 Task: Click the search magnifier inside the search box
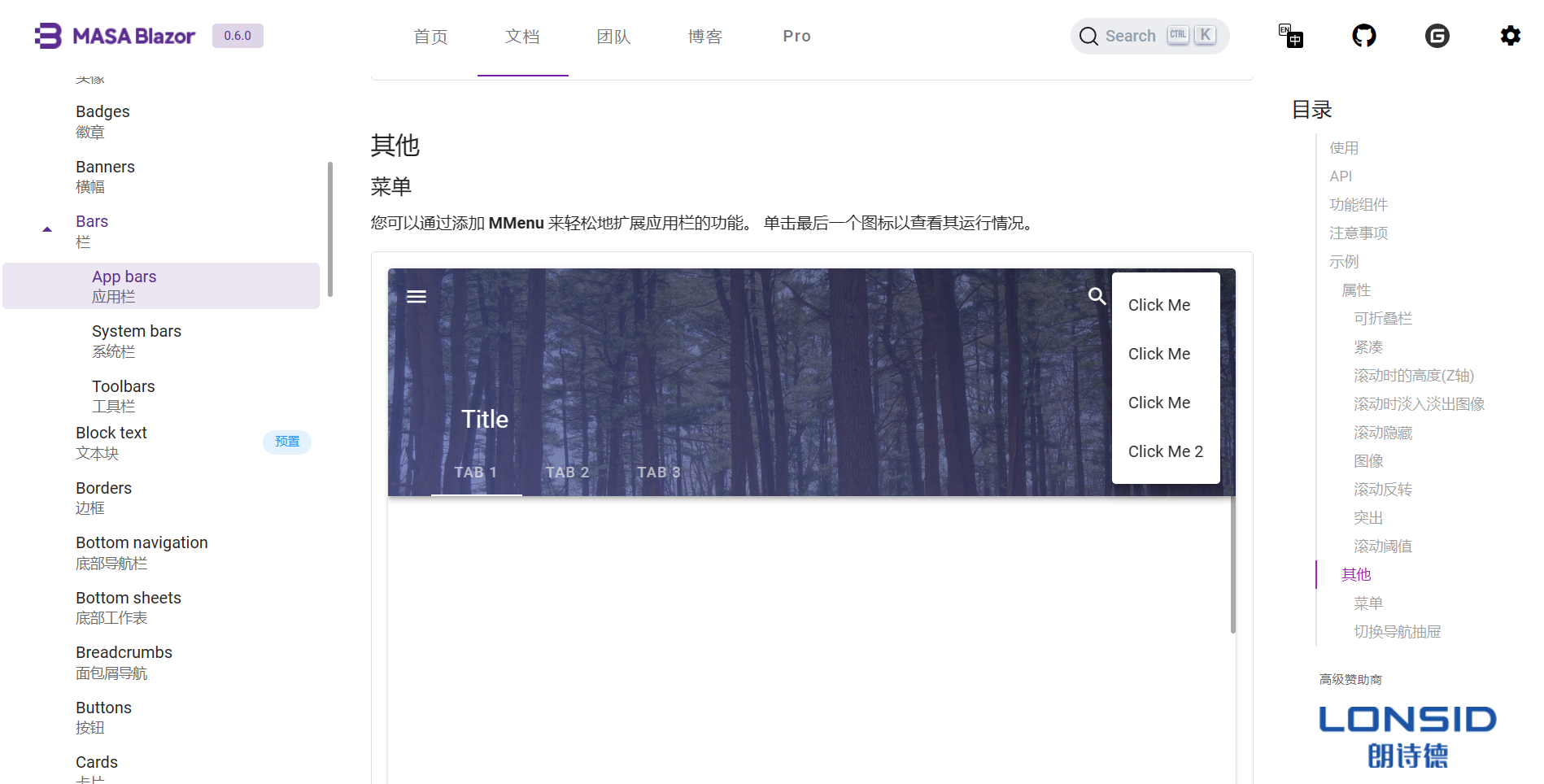coord(1088,36)
